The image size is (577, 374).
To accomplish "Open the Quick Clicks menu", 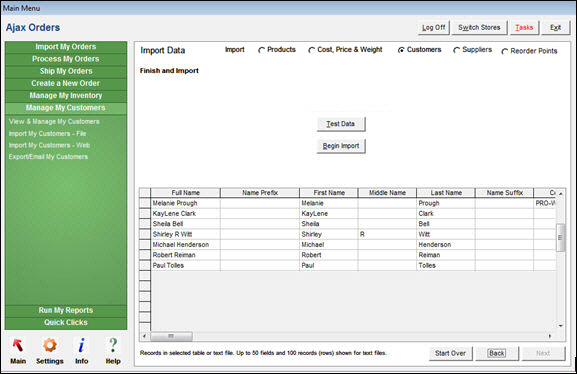I will click(66, 322).
